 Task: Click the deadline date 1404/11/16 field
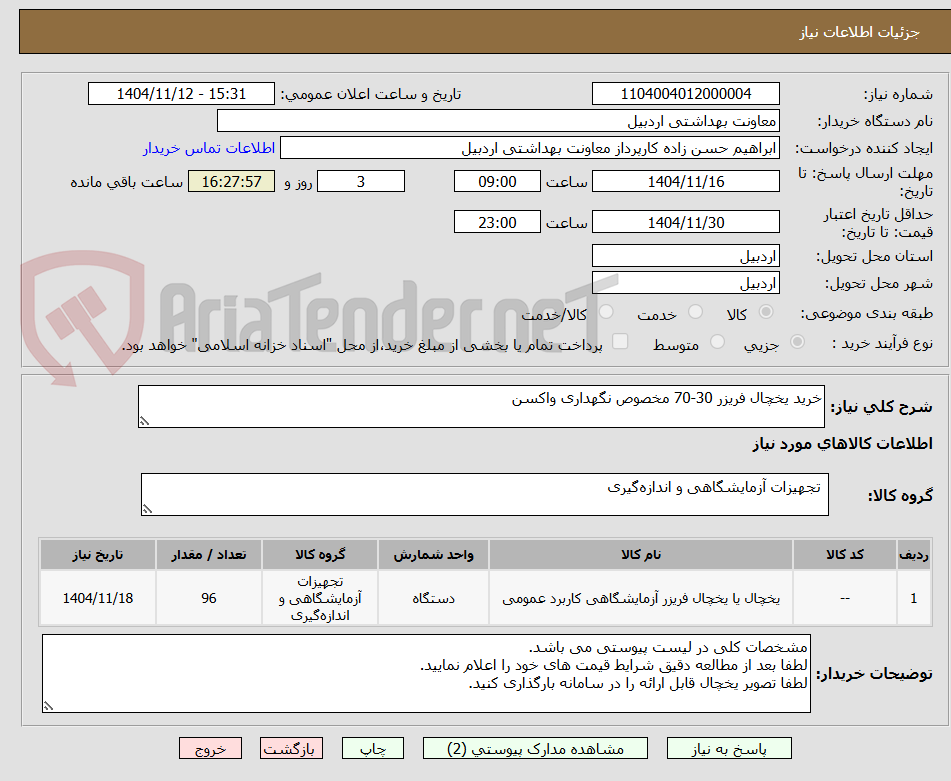[686, 181]
